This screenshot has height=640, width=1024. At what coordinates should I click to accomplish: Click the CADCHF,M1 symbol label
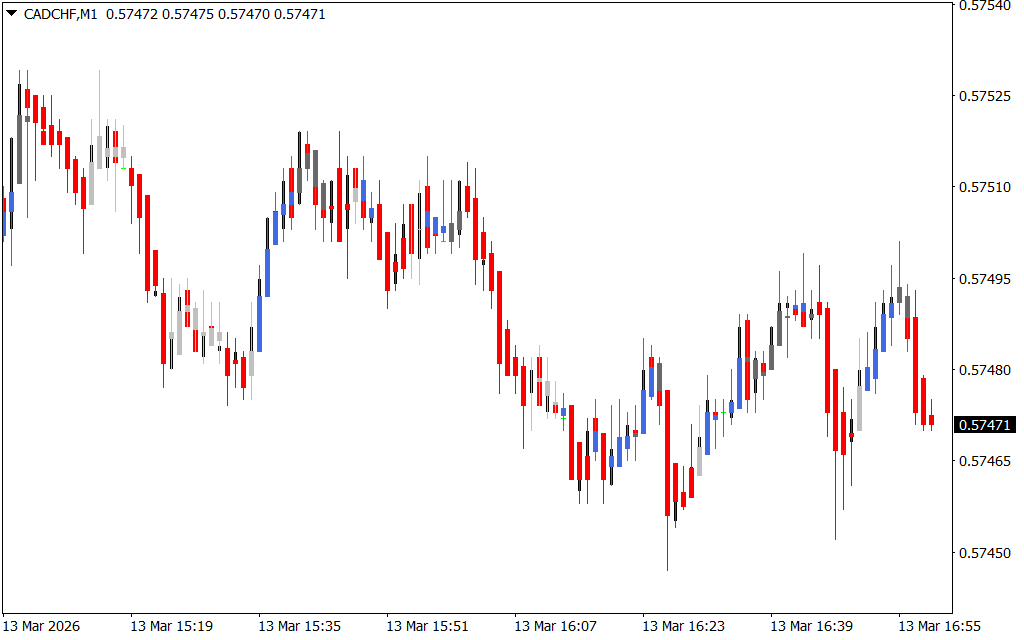(58, 14)
